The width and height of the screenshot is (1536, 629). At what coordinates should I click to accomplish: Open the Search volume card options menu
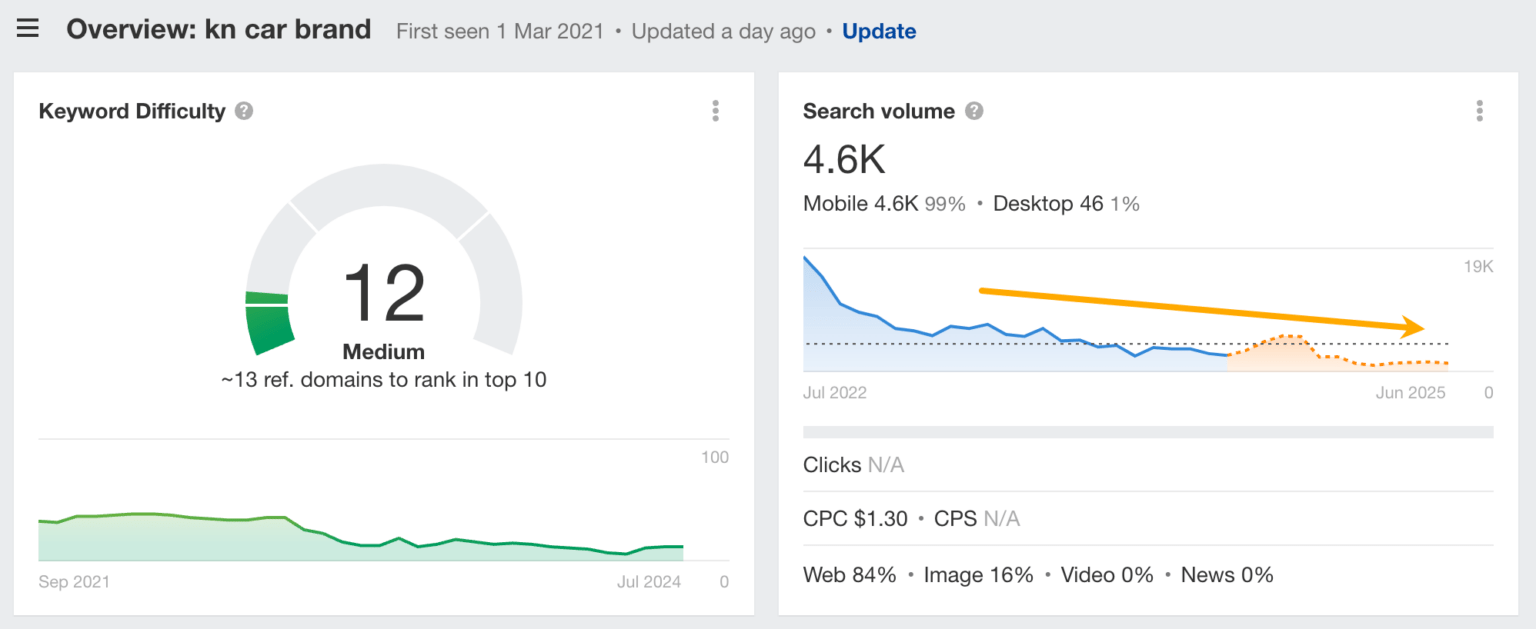point(1479,110)
